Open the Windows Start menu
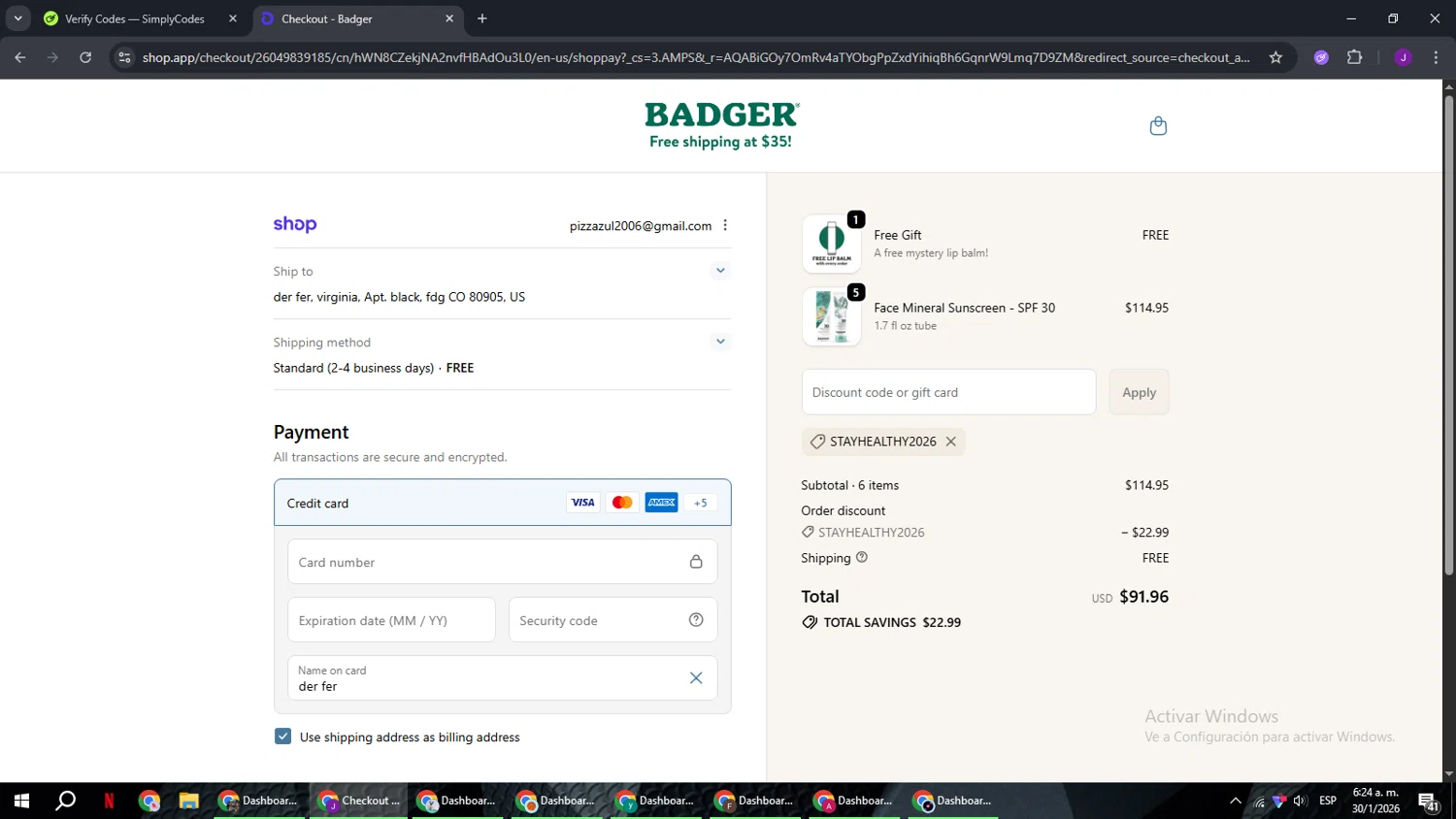The height and width of the screenshot is (819, 1456). (x=21, y=801)
